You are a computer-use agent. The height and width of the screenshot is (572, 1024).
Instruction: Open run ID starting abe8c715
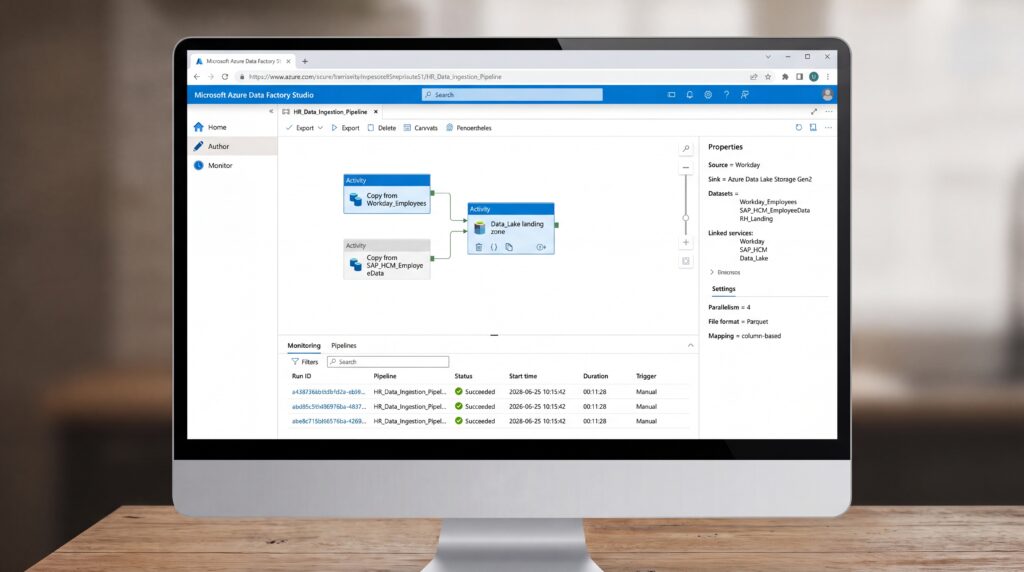pyautogui.click(x=328, y=421)
